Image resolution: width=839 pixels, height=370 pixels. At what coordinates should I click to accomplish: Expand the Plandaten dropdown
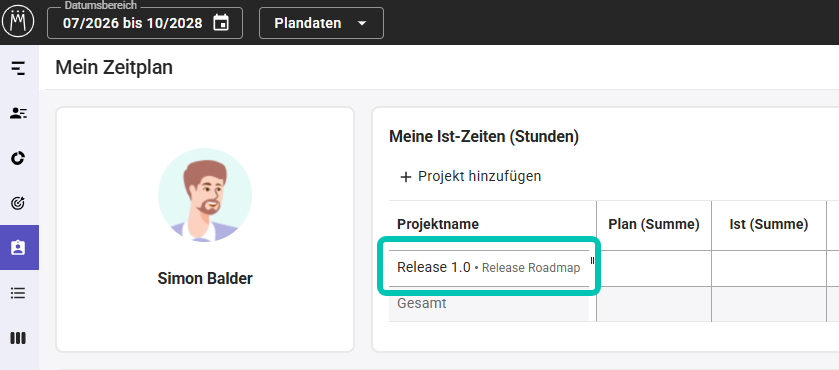point(321,23)
